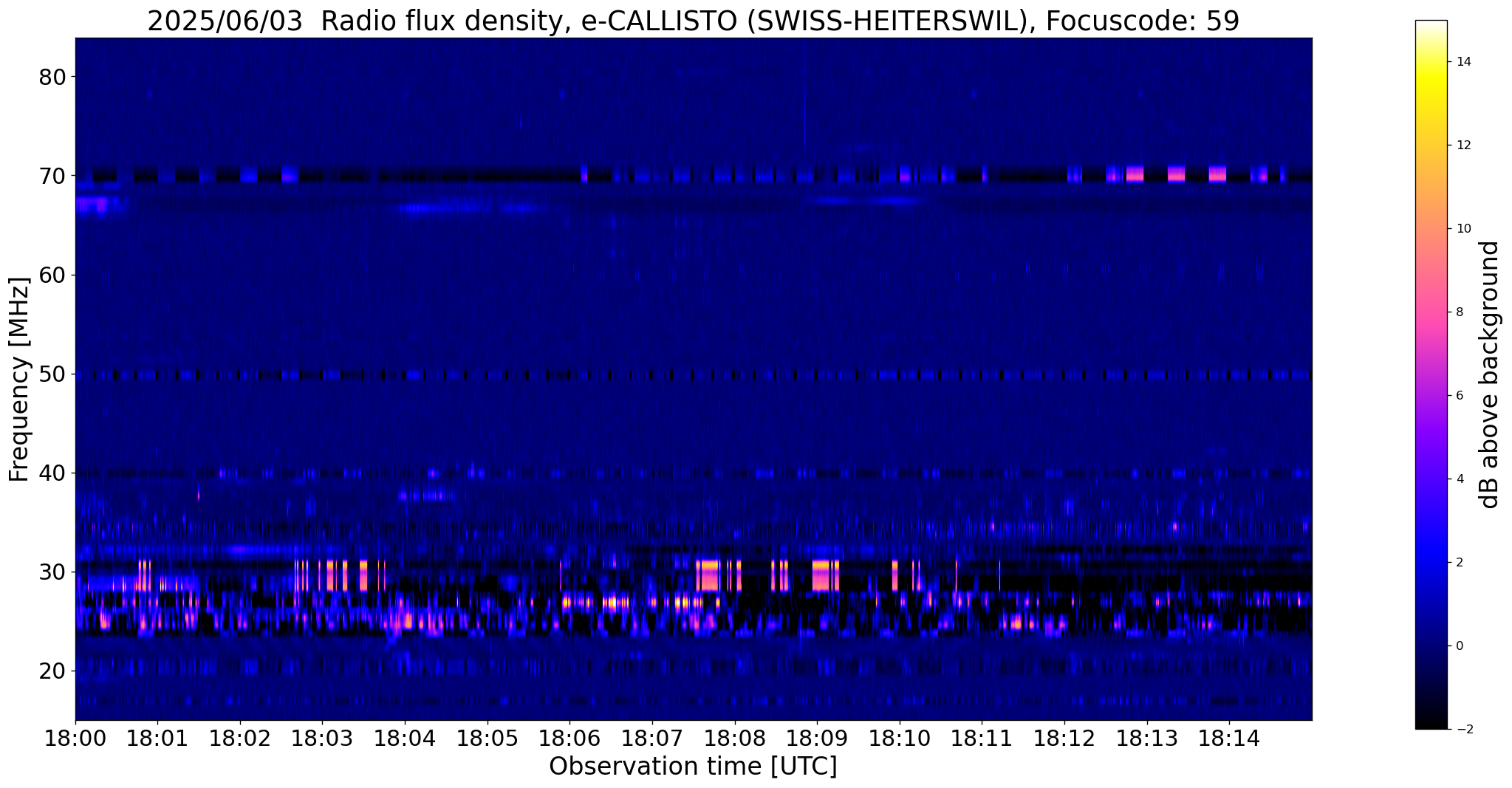Click the 20 MHz frequency tick label
This screenshot has height=788, width=1512.
click(52, 671)
